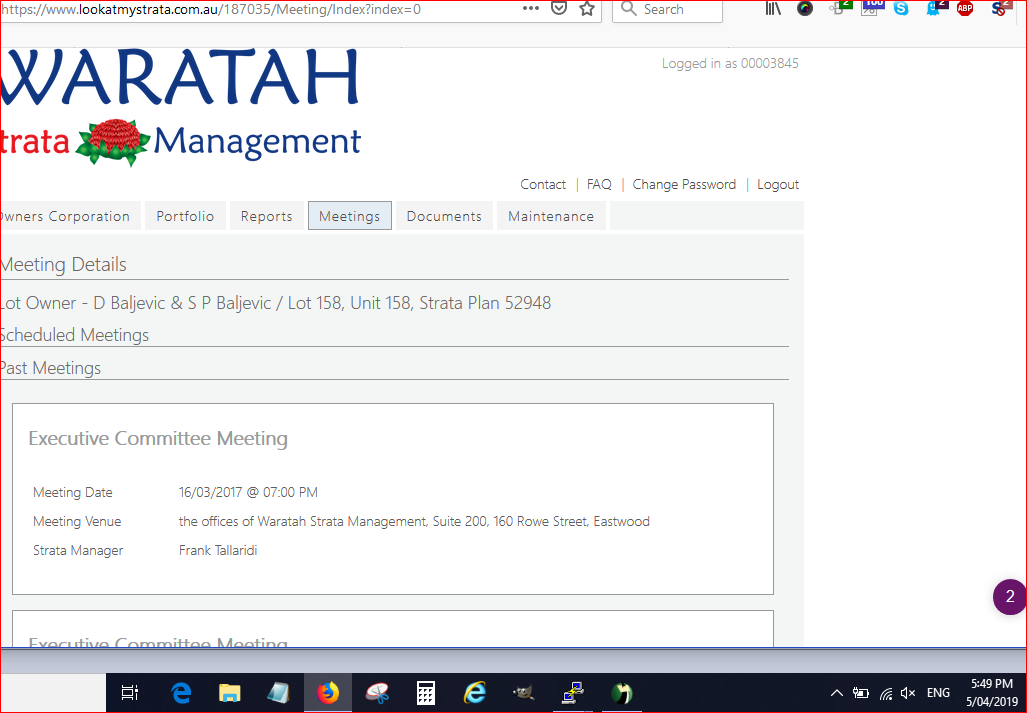The image size is (1027, 713).
Task: Click the Scheduled Meetings heading
Action: click(x=75, y=335)
